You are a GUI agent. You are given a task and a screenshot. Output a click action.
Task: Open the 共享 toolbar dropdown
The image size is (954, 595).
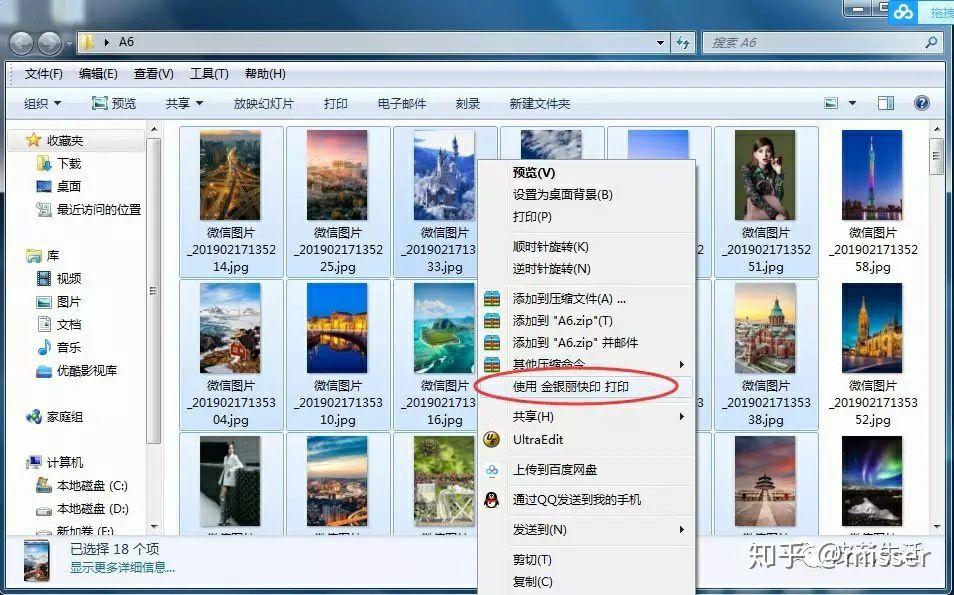(184, 104)
